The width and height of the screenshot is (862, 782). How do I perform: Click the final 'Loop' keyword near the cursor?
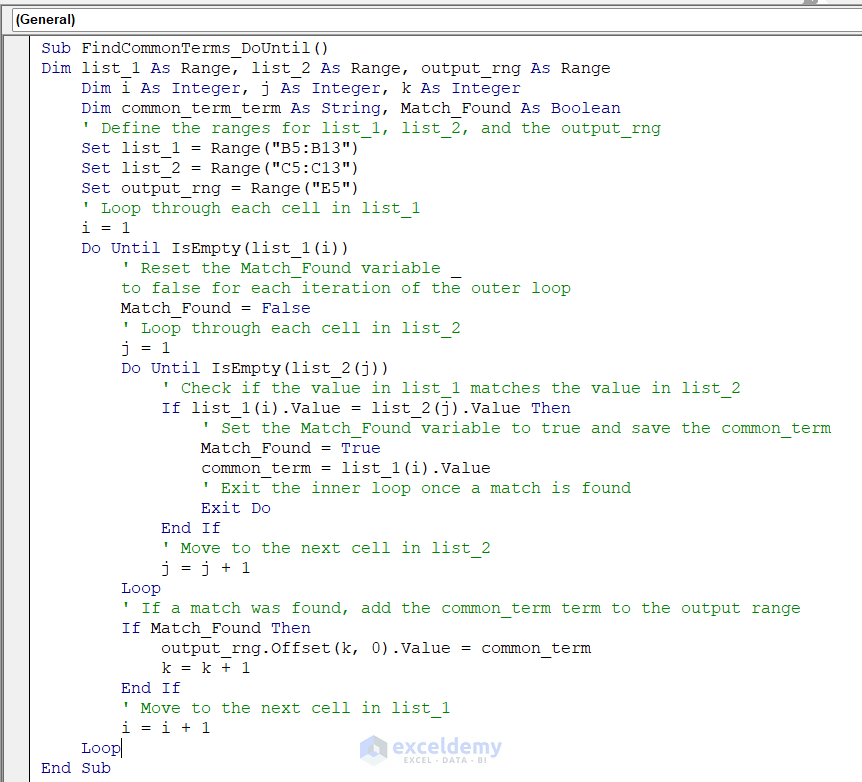click(100, 748)
